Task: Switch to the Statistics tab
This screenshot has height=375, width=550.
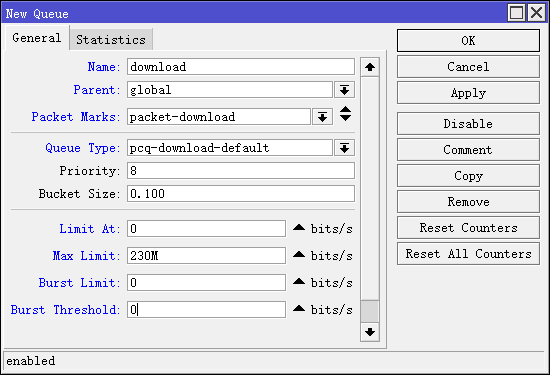Action: (x=111, y=39)
